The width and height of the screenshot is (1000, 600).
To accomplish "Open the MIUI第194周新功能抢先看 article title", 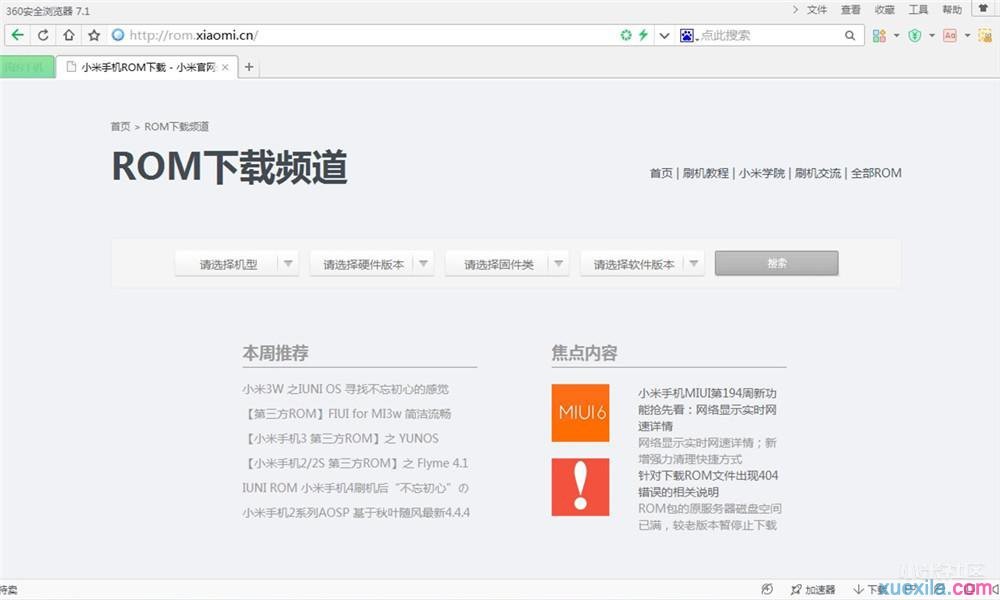I will click(x=707, y=409).
